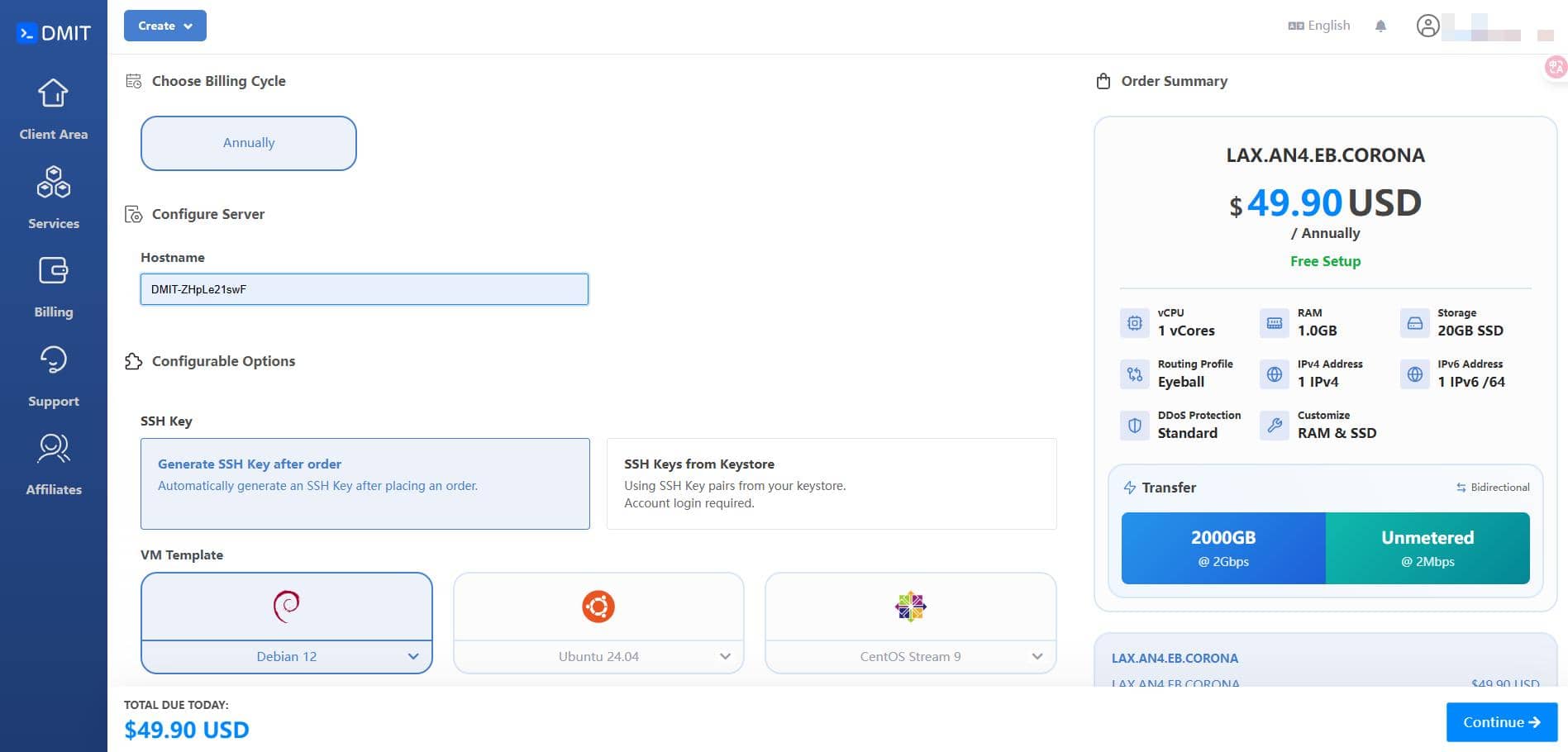The width and height of the screenshot is (1568, 752).
Task: Select the Ubuntu logo template card
Action: click(598, 607)
